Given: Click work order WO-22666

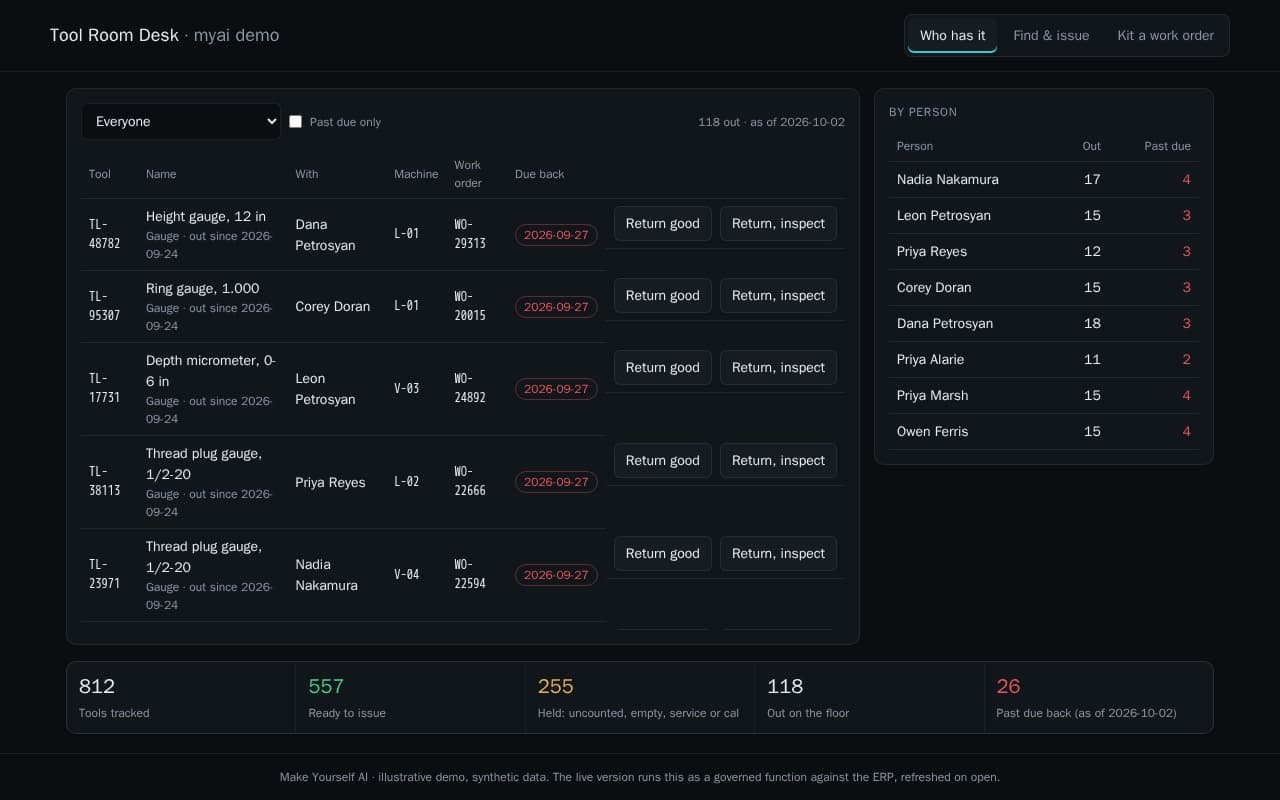Looking at the screenshot, I should (x=470, y=481).
